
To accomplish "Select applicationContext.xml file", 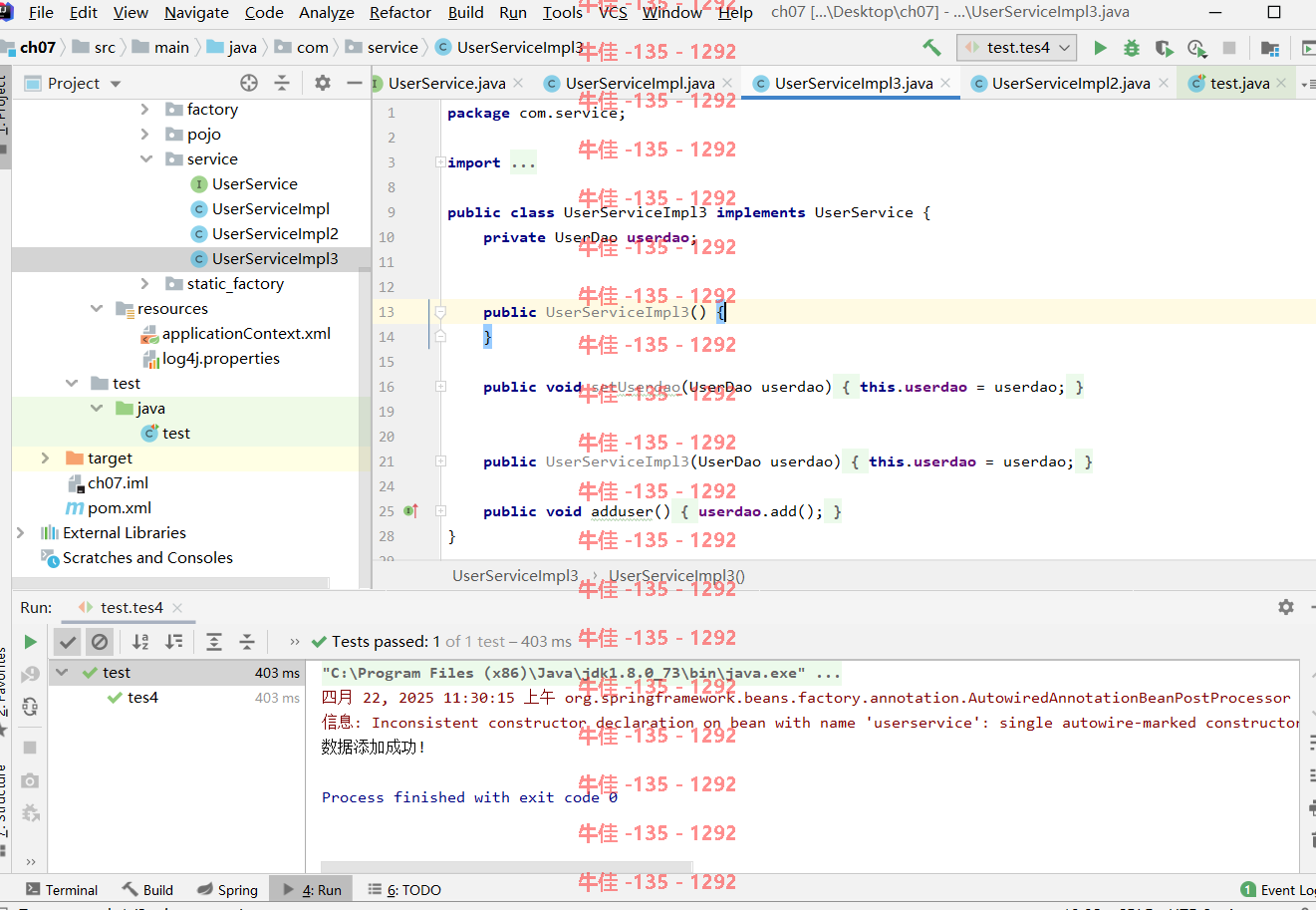I will coord(246,333).
